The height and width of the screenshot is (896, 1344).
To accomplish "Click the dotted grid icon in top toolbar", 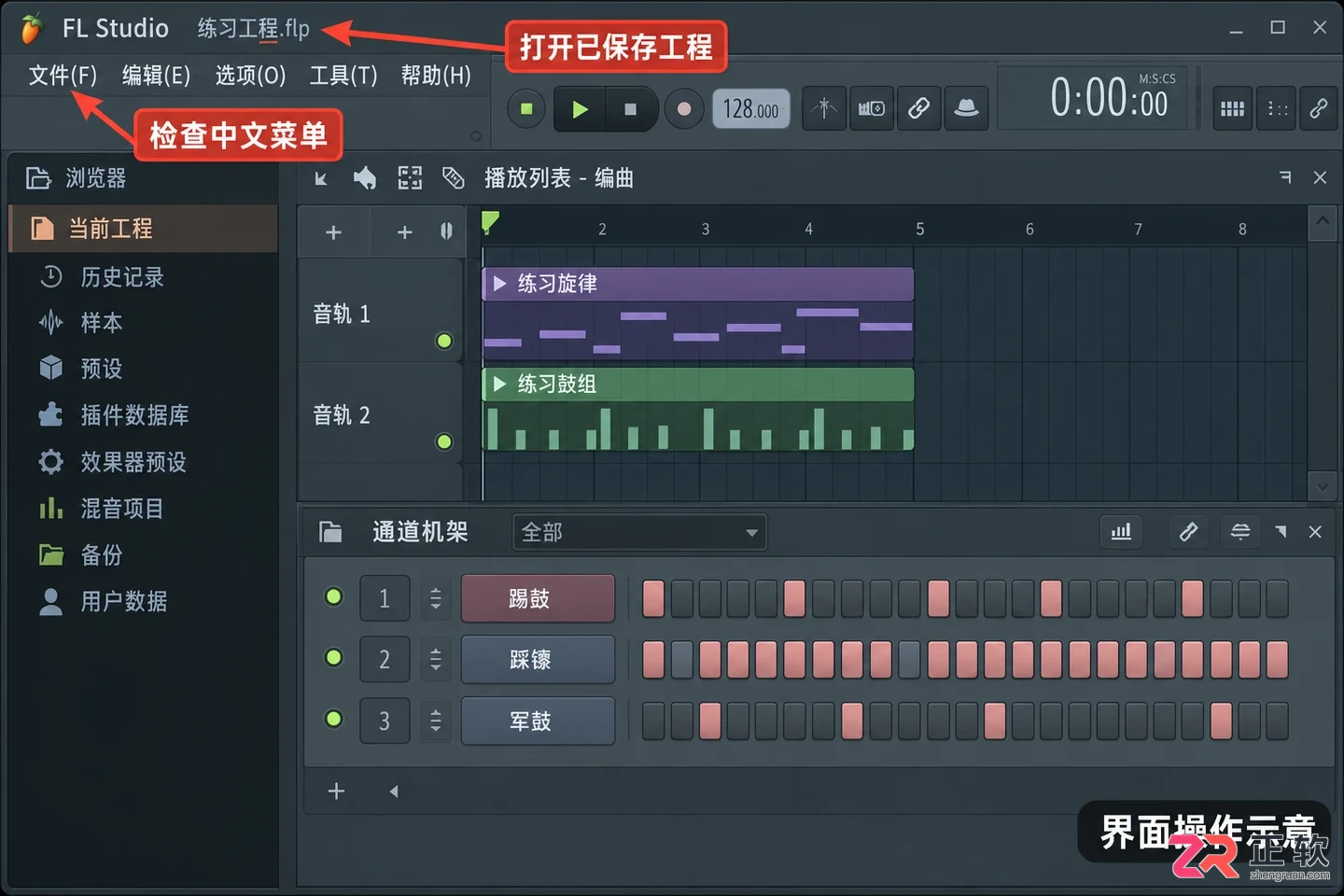I will click(x=1277, y=108).
